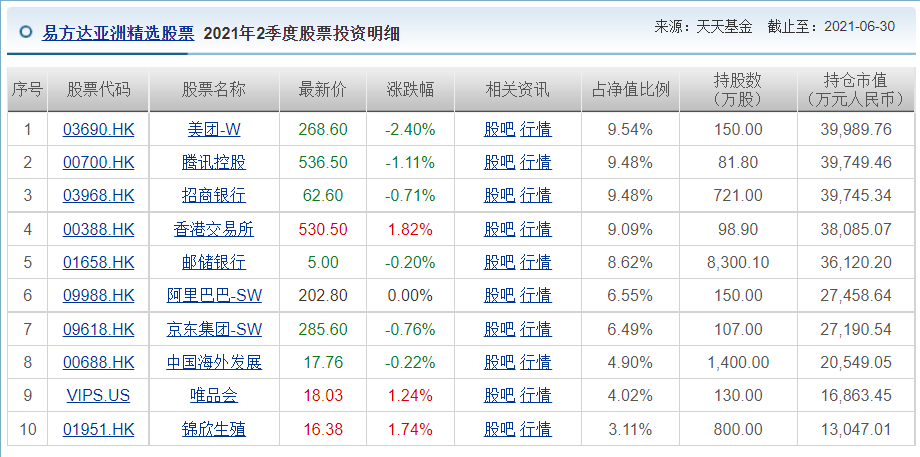
Task: Open the 邮储银行 stock name link
Action: coord(214,262)
